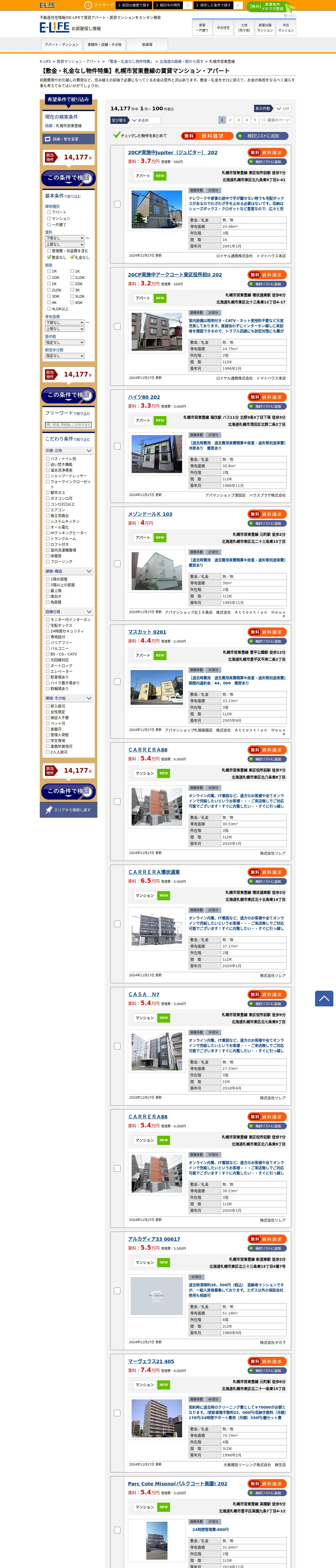
Task: Add マスカット 0201 to 検討リスト
Action: click(x=268, y=641)
